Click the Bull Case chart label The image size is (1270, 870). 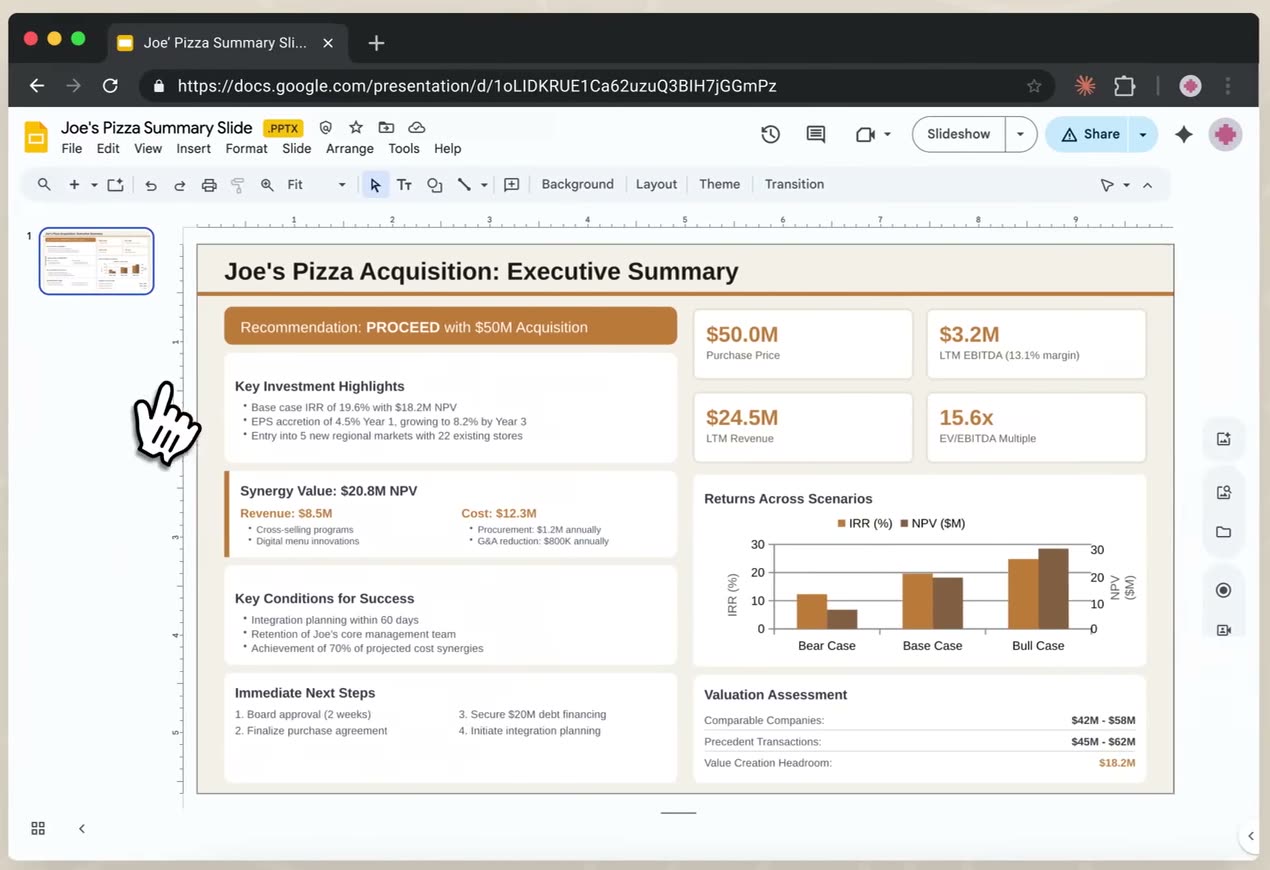1038,646
